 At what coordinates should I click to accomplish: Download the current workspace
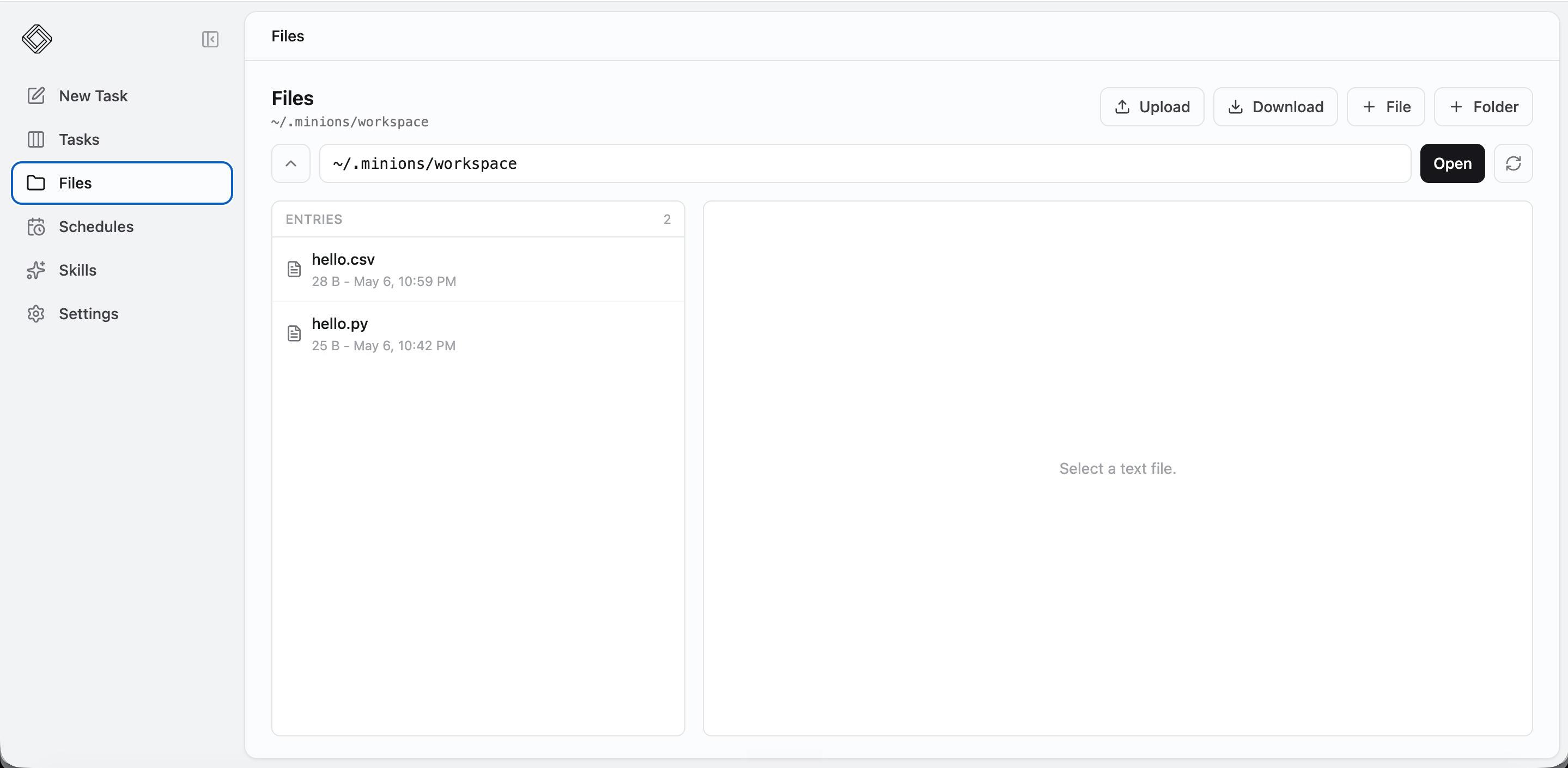(1275, 107)
